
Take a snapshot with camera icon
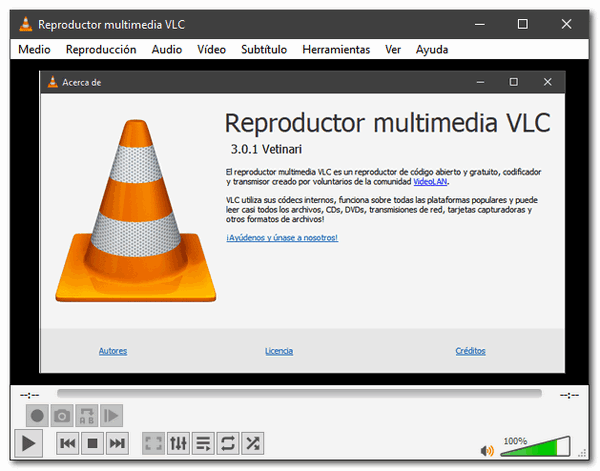(62, 416)
